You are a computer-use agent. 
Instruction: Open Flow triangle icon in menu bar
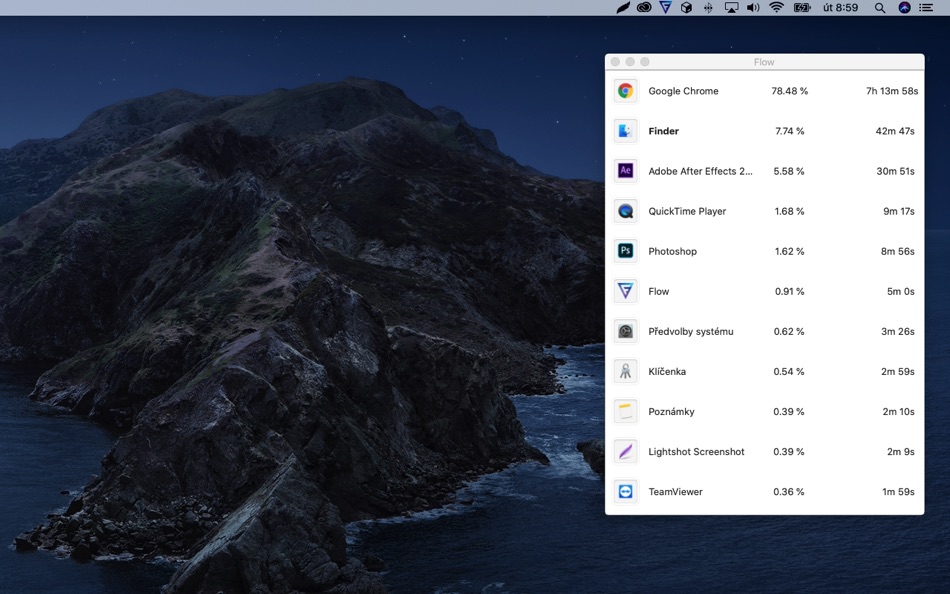pos(665,8)
